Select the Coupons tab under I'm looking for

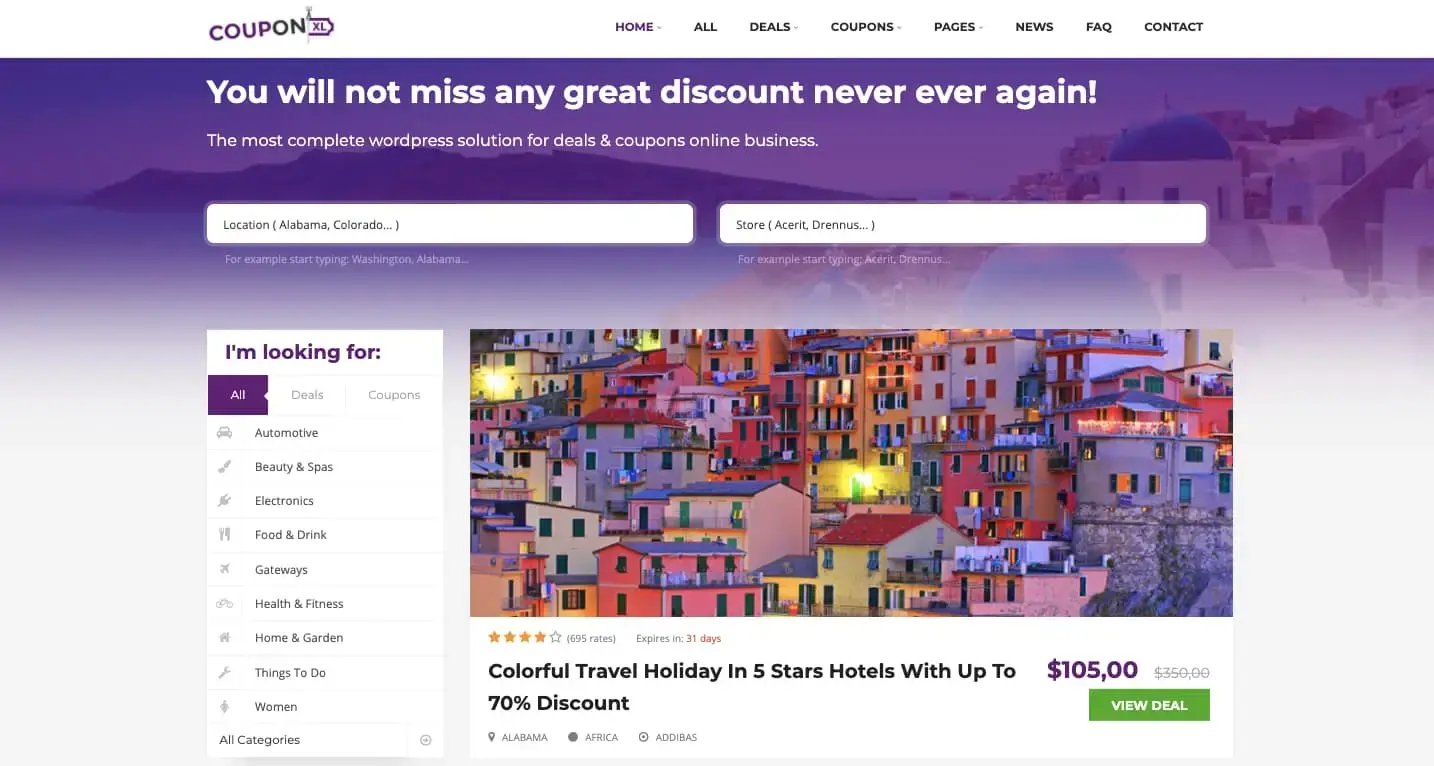tap(394, 395)
